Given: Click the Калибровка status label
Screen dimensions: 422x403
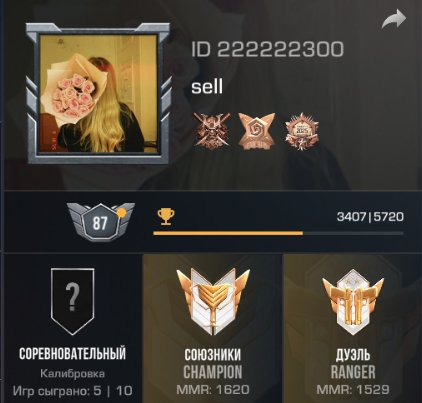Looking at the screenshot, I should coord(72,374).
